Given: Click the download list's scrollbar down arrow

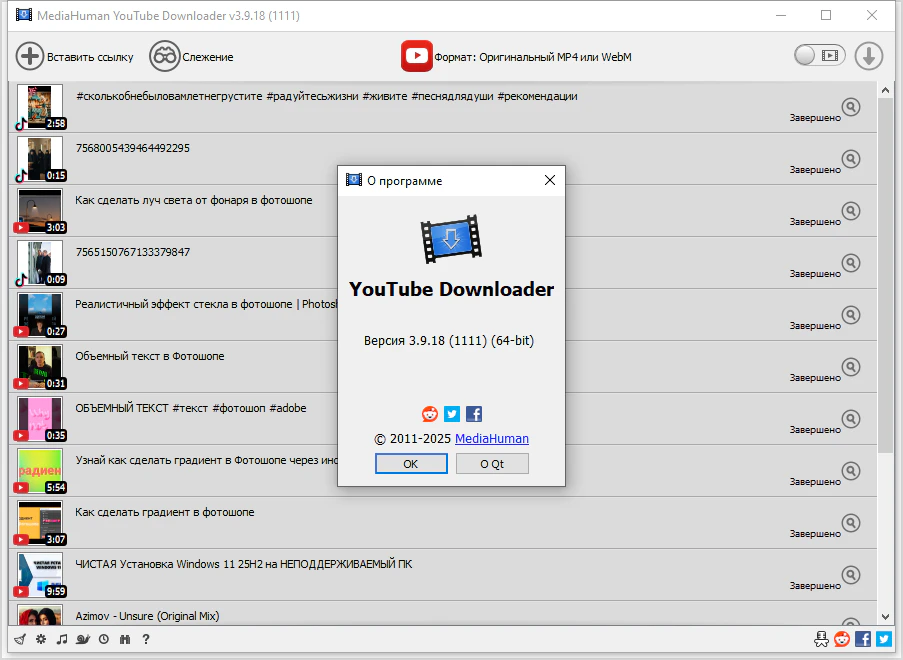Looking at the screenshot, I should click(x=884, y=616).
